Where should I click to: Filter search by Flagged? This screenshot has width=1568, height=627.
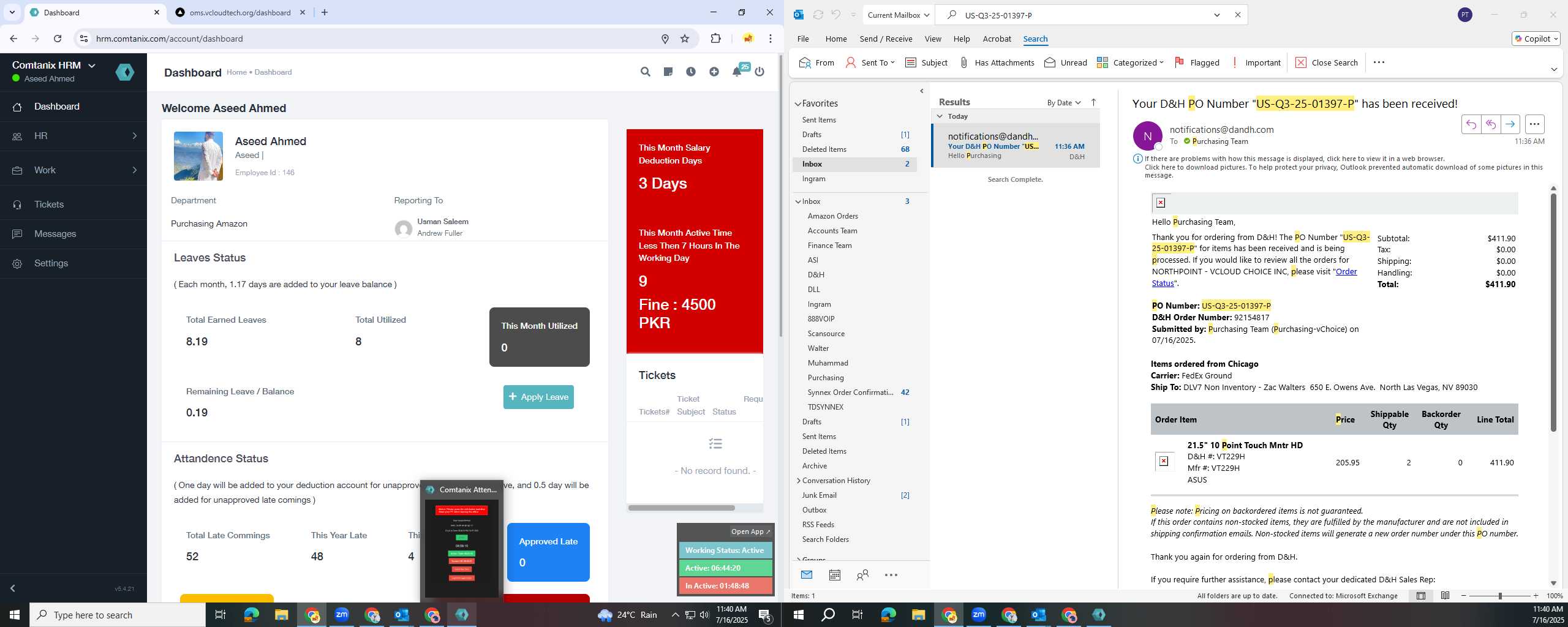(1197, 62)
